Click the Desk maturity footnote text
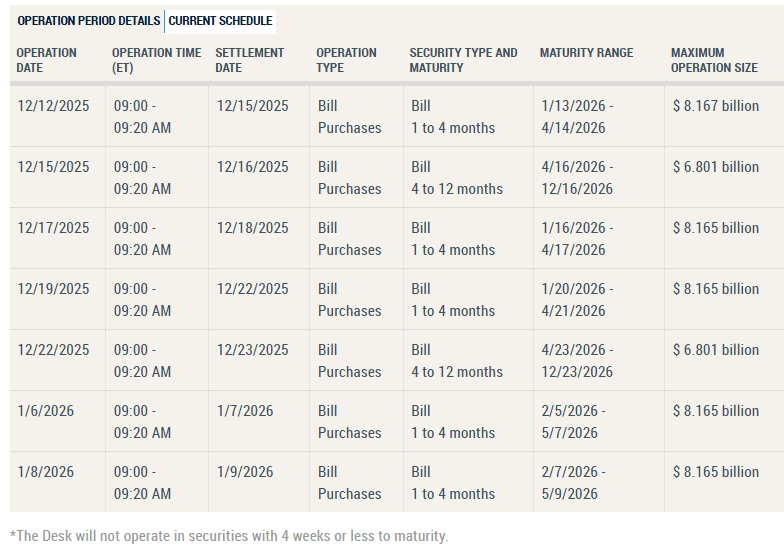 pos(229,535)
